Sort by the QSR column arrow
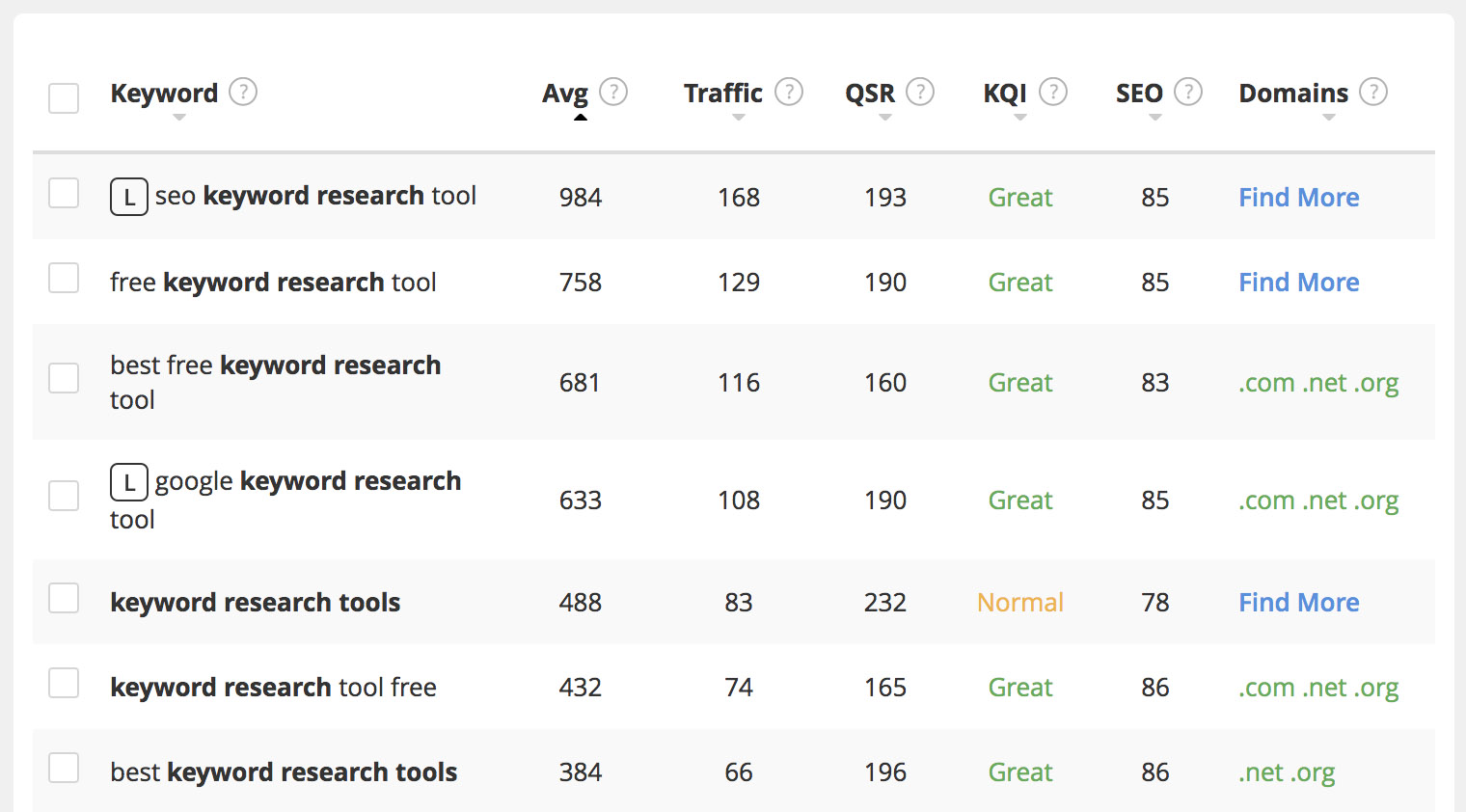 coord(885,118)
